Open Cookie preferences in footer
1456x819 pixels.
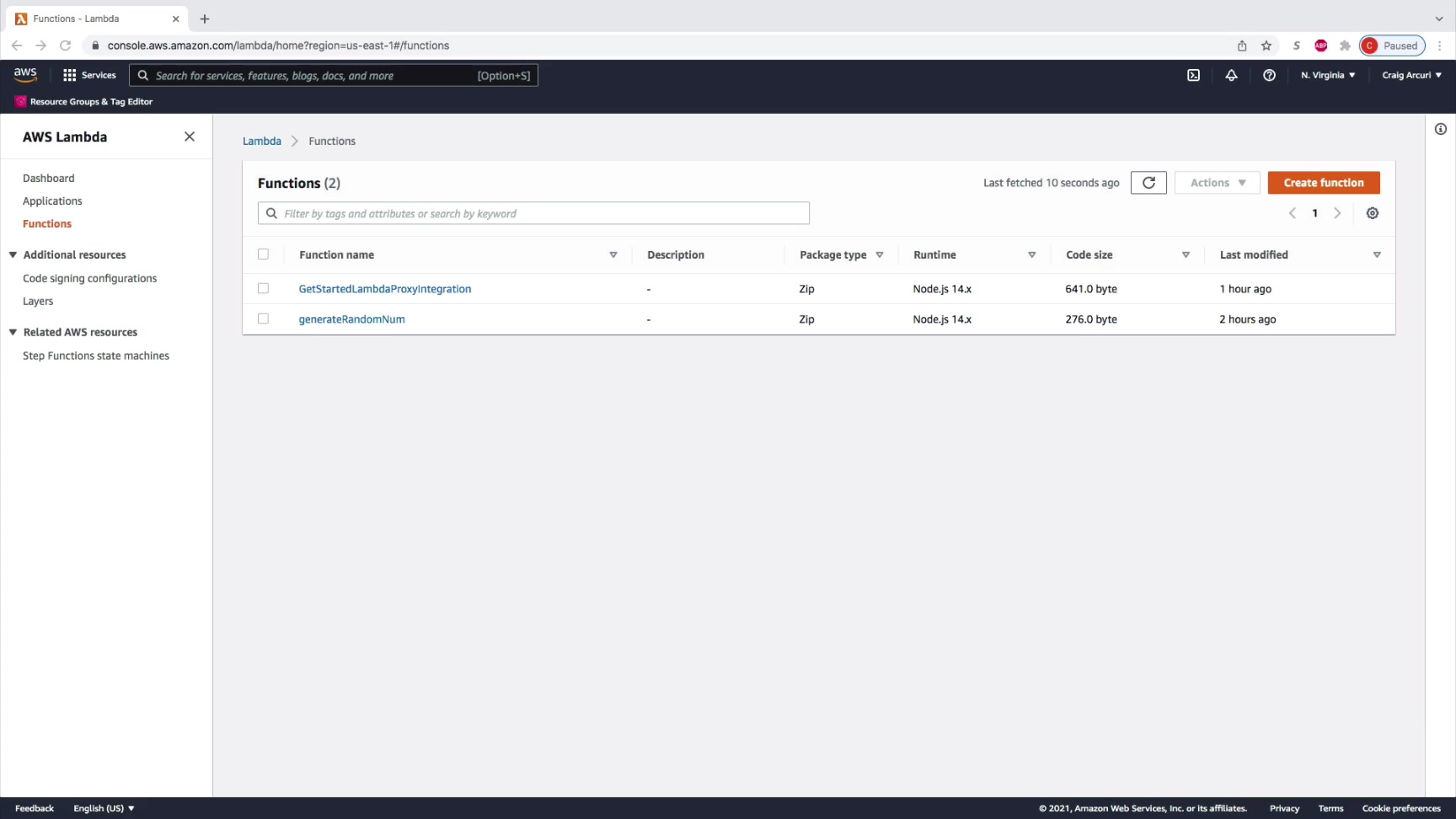(x=1402, y=808)
